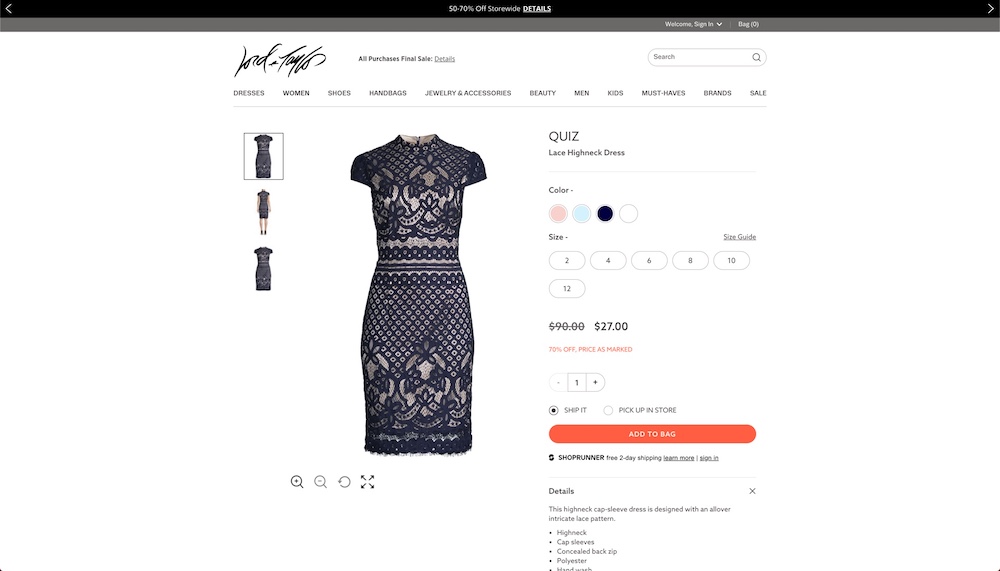Increase quantity with plus button

(x=596, y=382)
